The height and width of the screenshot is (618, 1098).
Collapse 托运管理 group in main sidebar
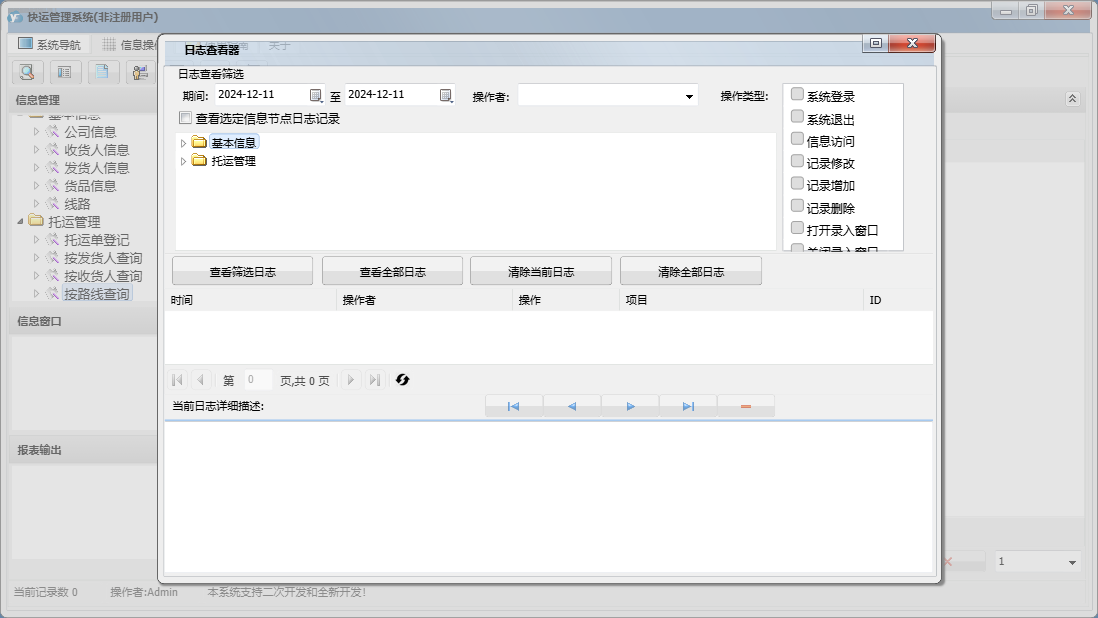(20, 221)
